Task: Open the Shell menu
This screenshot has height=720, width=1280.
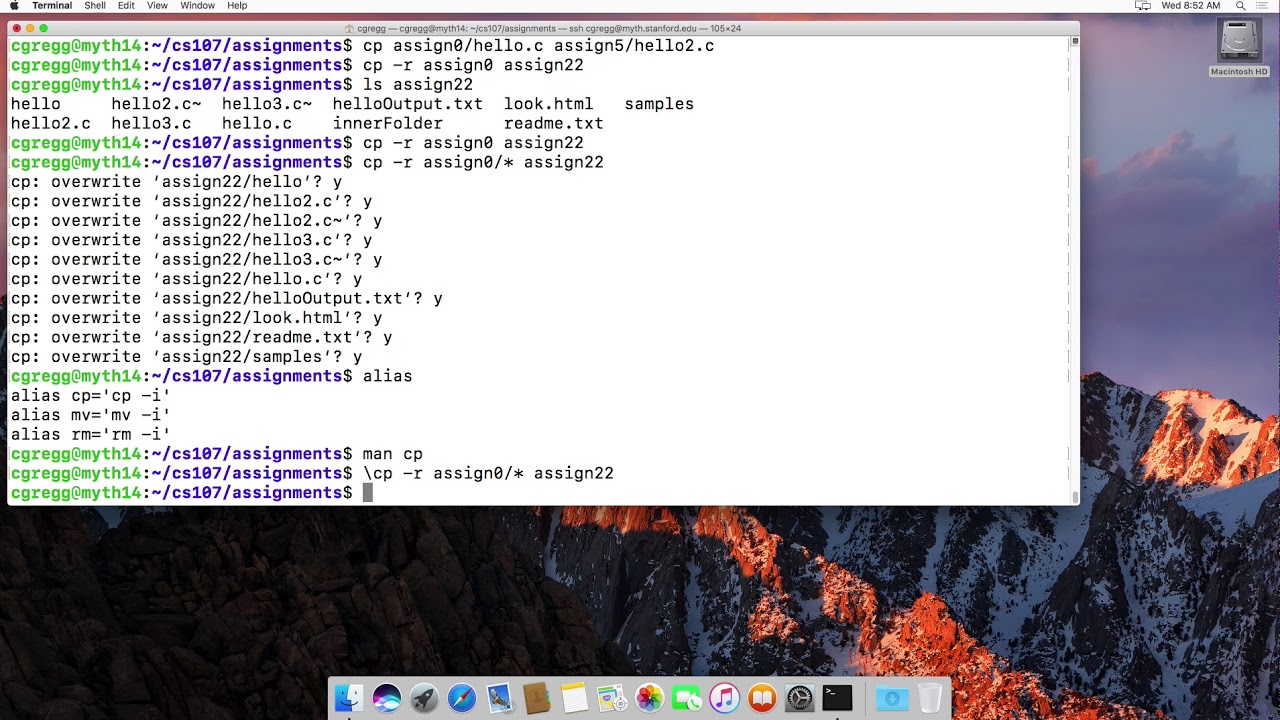Action: (95, 6)
